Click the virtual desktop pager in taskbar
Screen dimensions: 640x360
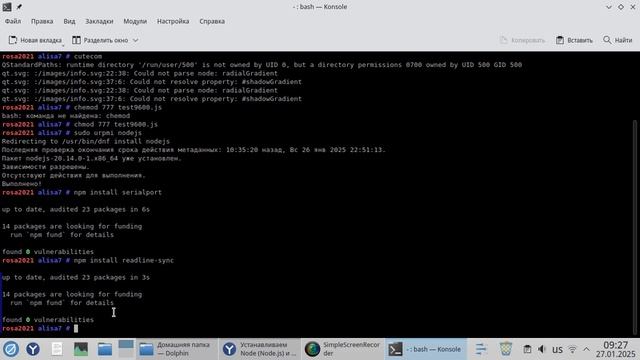click(x=126, y=349)
